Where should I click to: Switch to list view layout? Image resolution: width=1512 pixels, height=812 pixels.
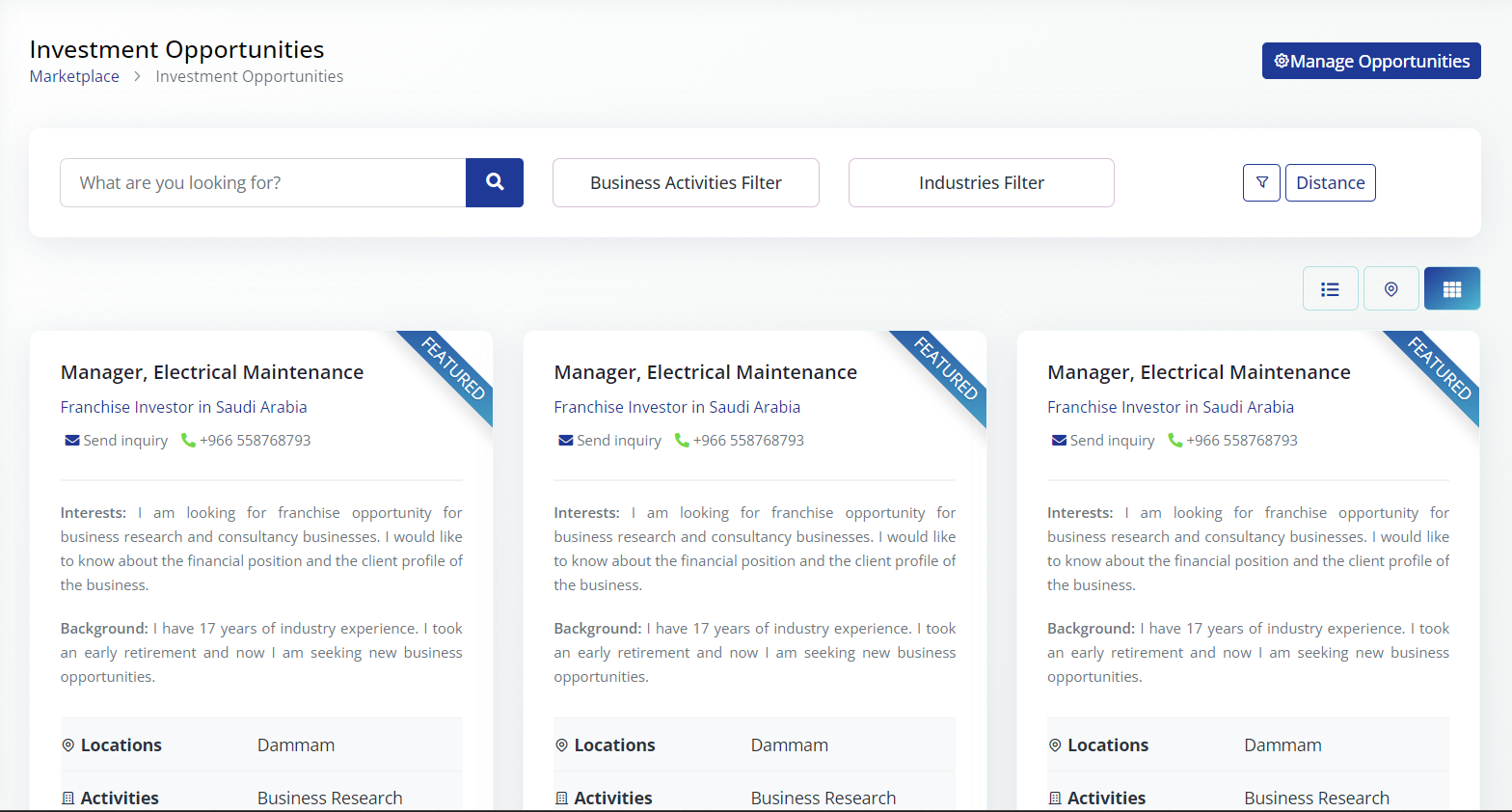coord(1330,288)
